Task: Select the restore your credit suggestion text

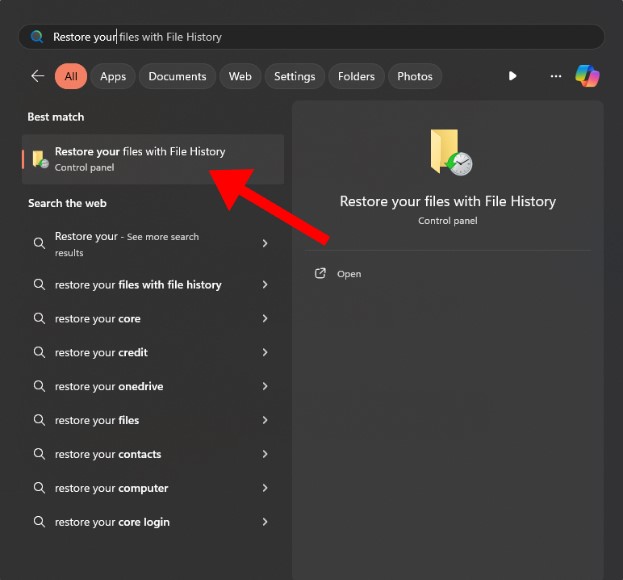Action: (101, 352)
